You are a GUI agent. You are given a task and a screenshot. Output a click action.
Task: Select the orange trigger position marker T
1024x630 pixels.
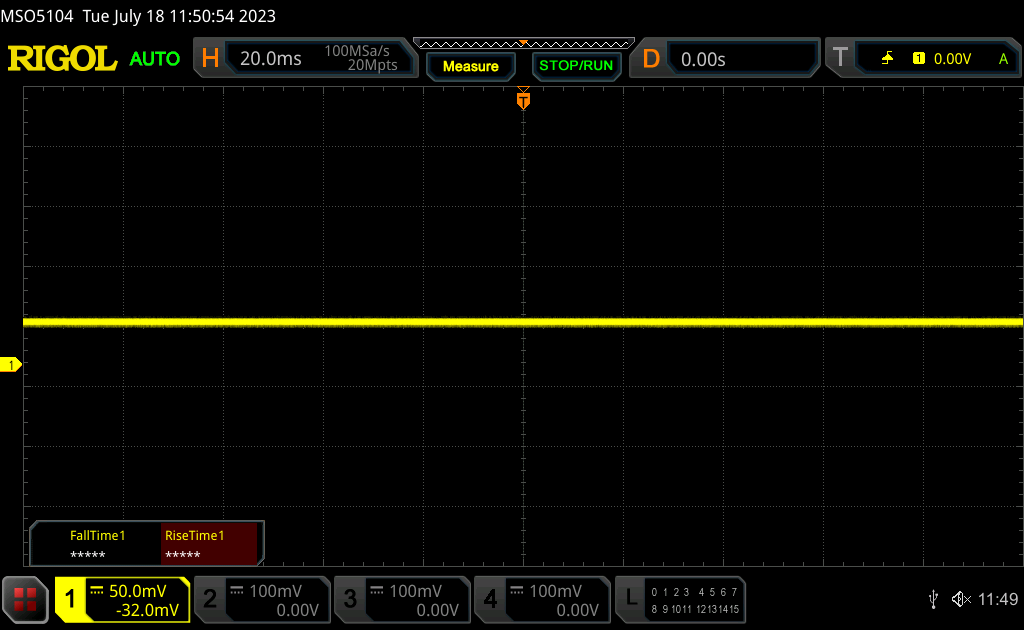[x=523, y=100]
